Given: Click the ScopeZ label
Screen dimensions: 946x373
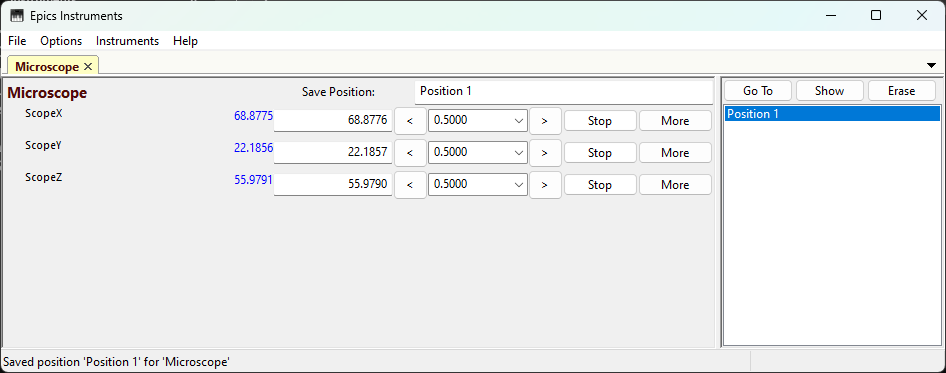Looking at the screenshot, I should [x=43, y=177].
